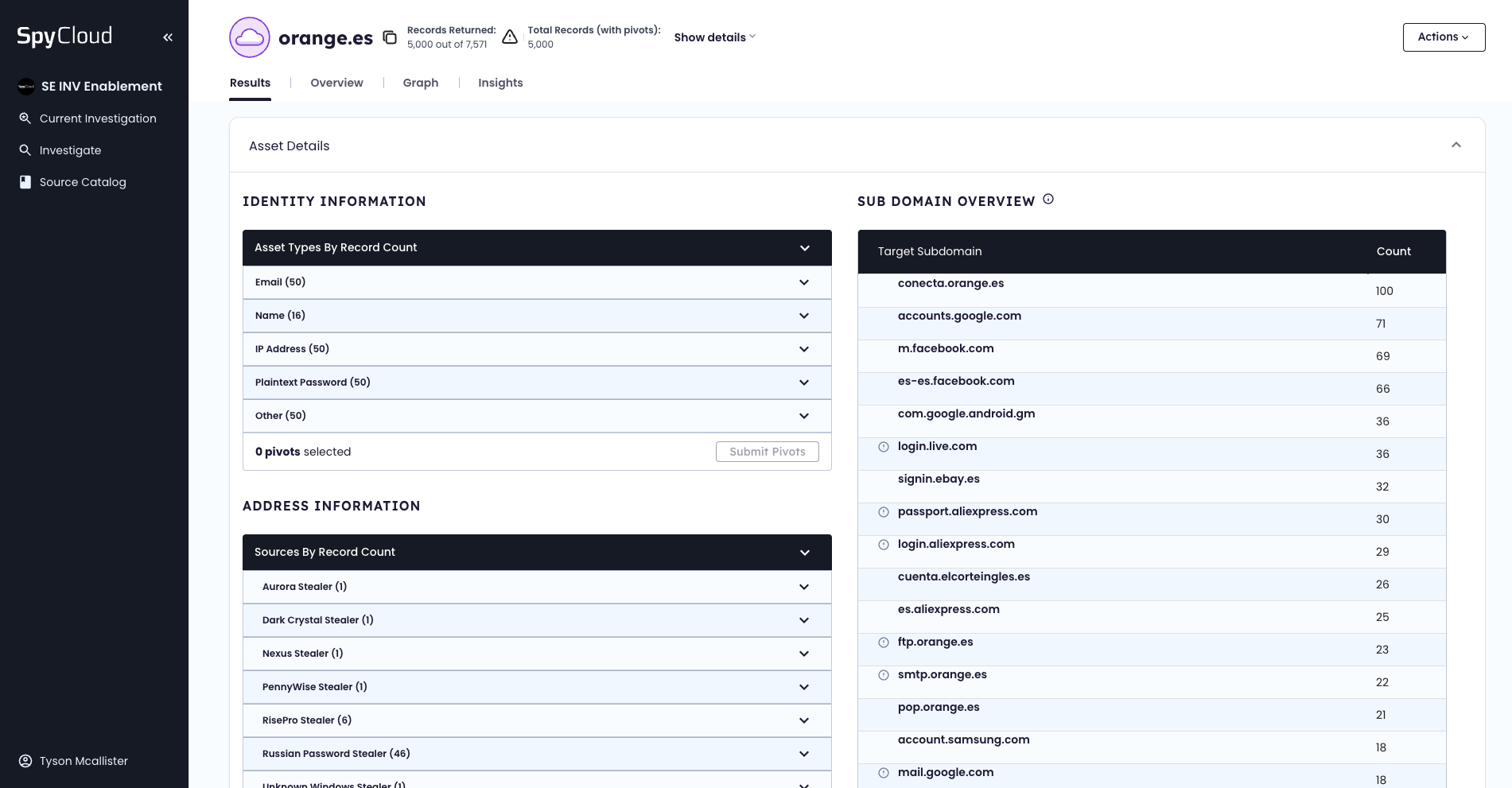Expand the Other (50) row
The height and width of the screenshot is (788, 1512).
537,416
